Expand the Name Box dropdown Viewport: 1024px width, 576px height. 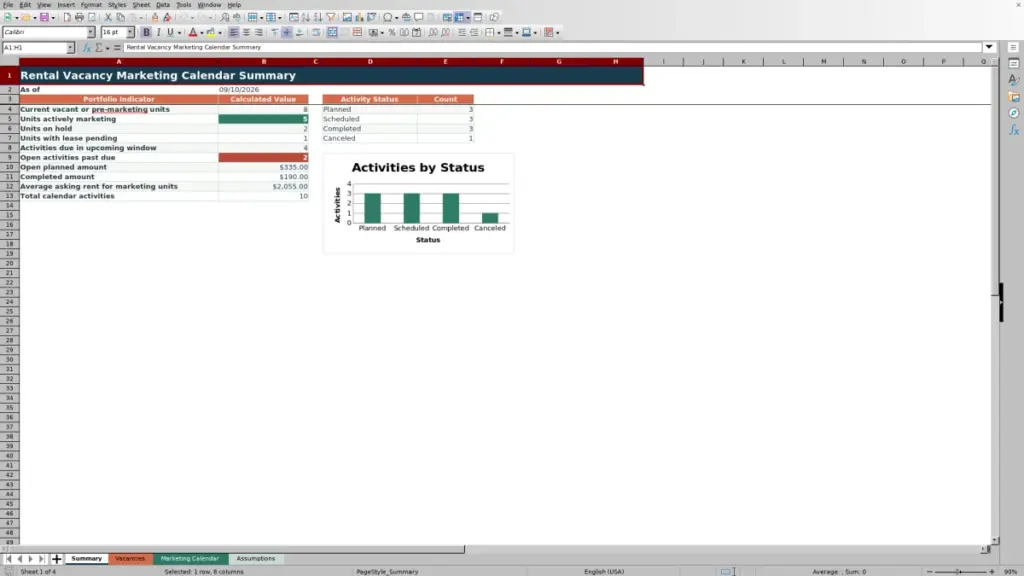click(70, 48)
